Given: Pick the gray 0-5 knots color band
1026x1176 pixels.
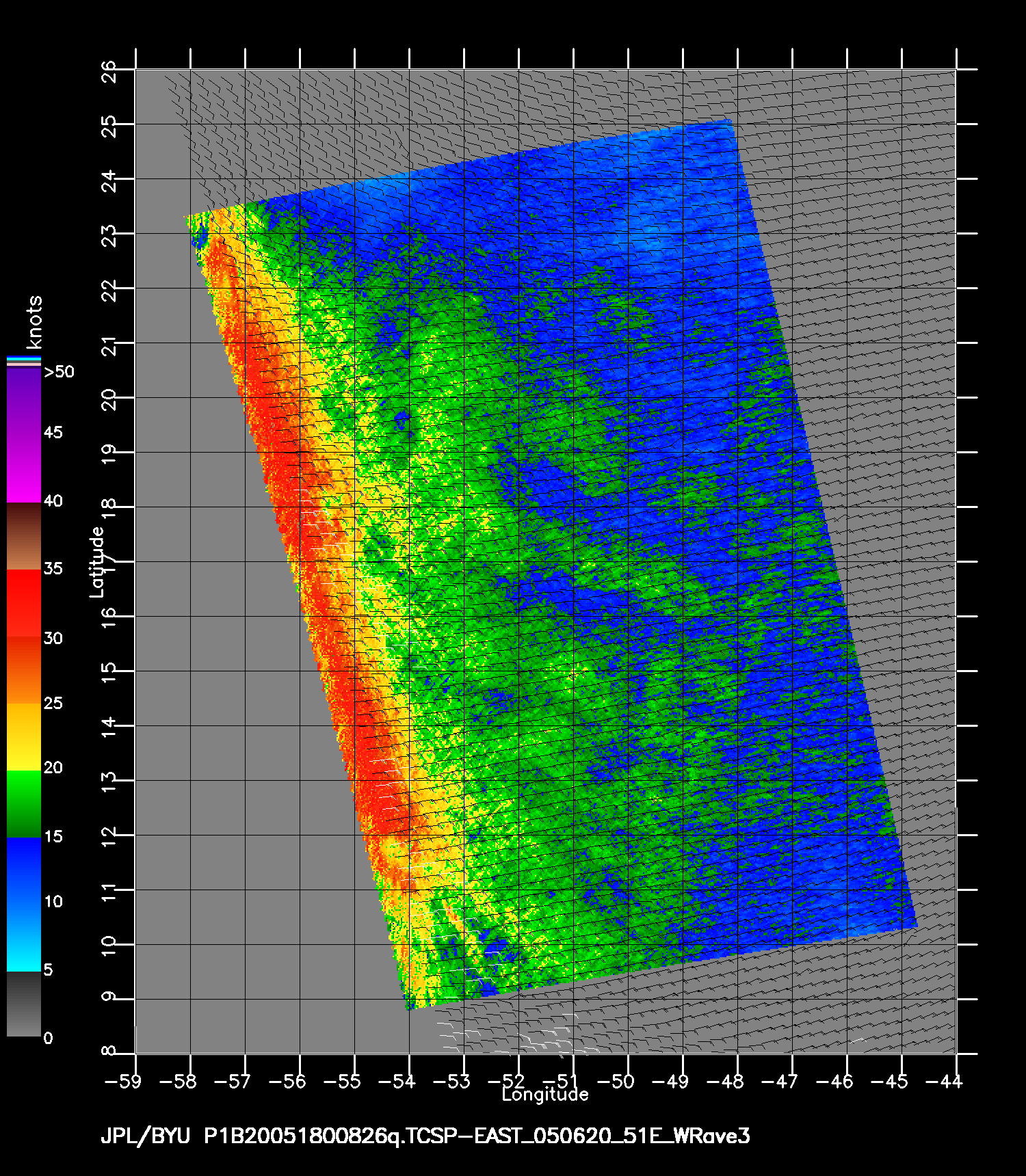Looking at the screenshot, I should pyautogui.click(x=24, y=1004).
